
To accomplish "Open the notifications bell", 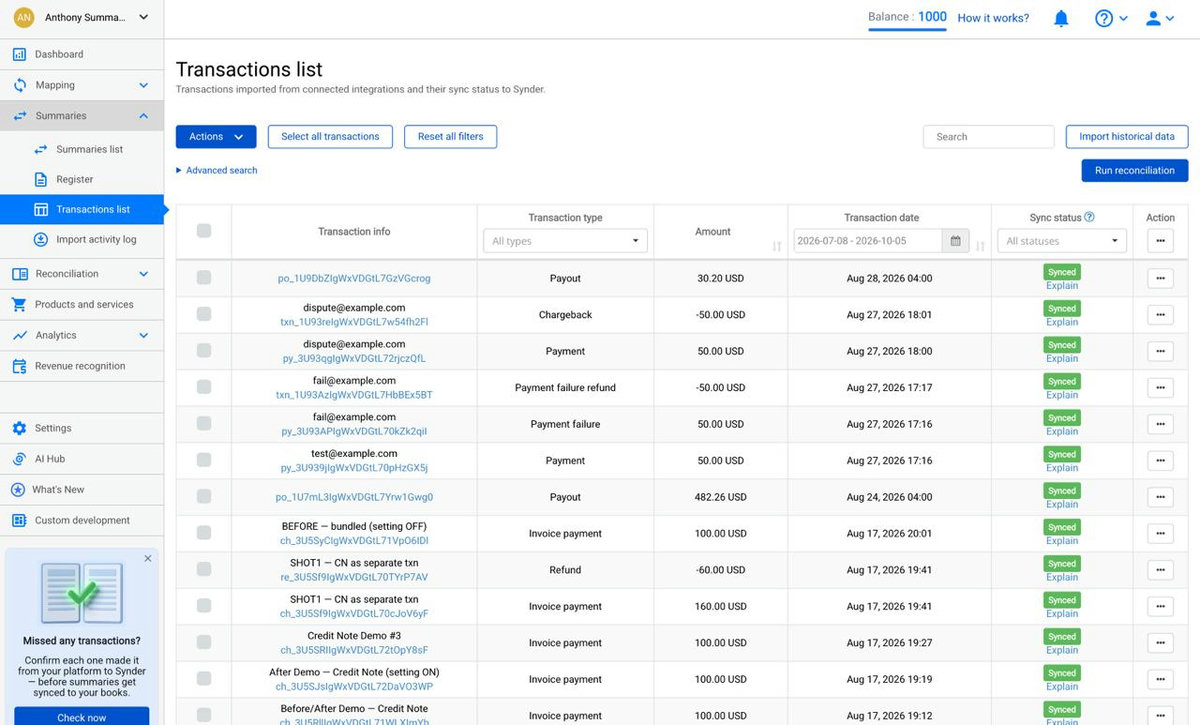I will [x=1061, y=18].
